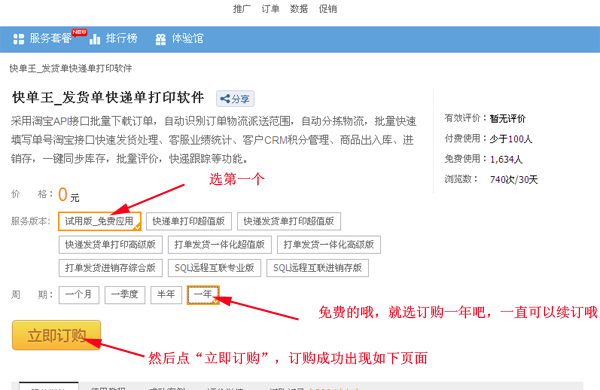Viewport: 600px width, 390px height.
Task: Select the 试用版_免费应用 service version
Action: [x=99, y=221]
